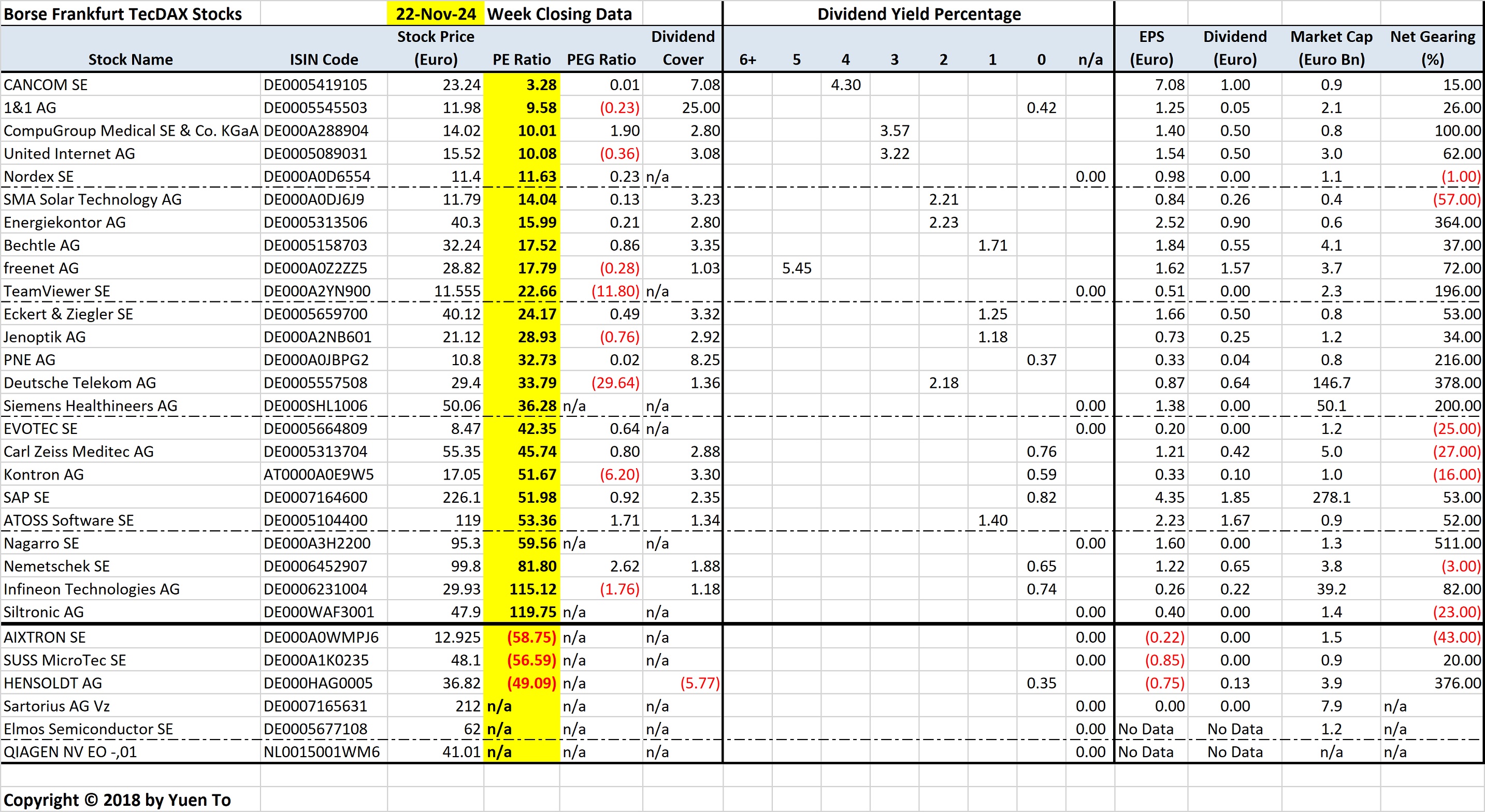Click ISIN code NL0015001WM6
The image size is (1485, 812).
coord(322,752)
